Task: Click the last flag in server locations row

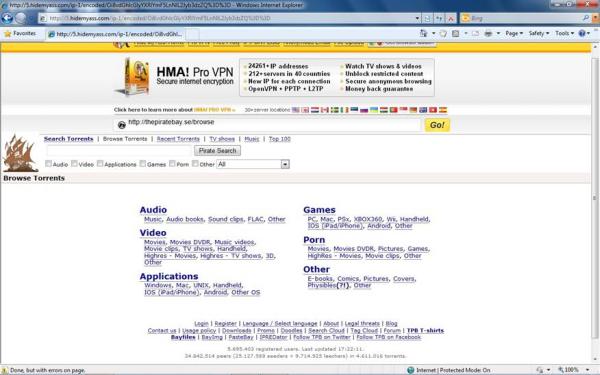Action: (443, 110)
